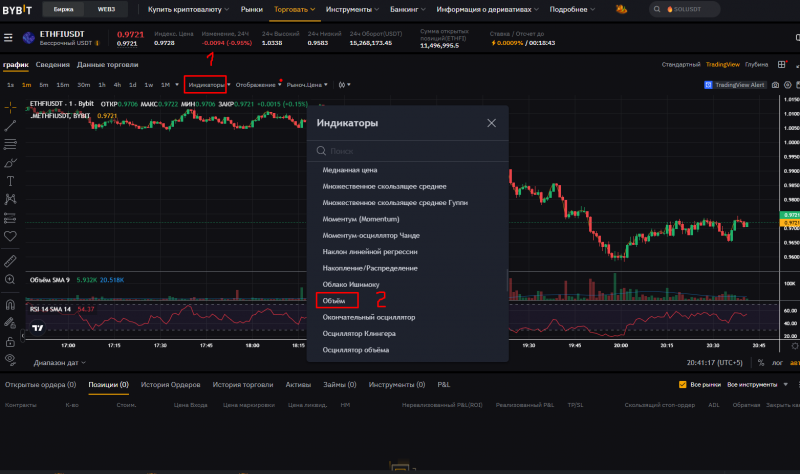Select the ruler measure tool
The width and height of the screenshot is (800, 474).
pyautogui.click(x=10, y=261)
